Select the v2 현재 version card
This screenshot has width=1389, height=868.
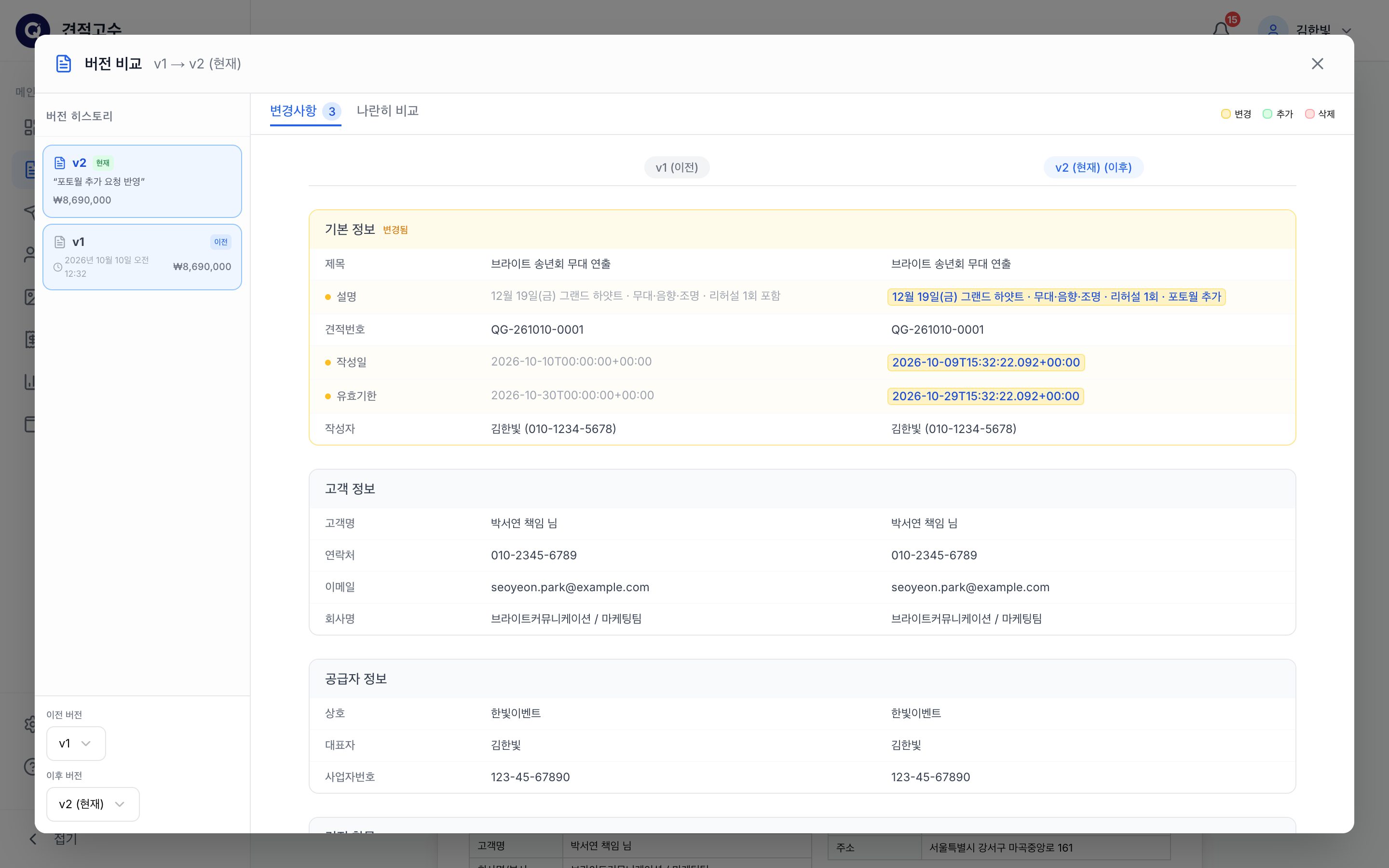142,181
